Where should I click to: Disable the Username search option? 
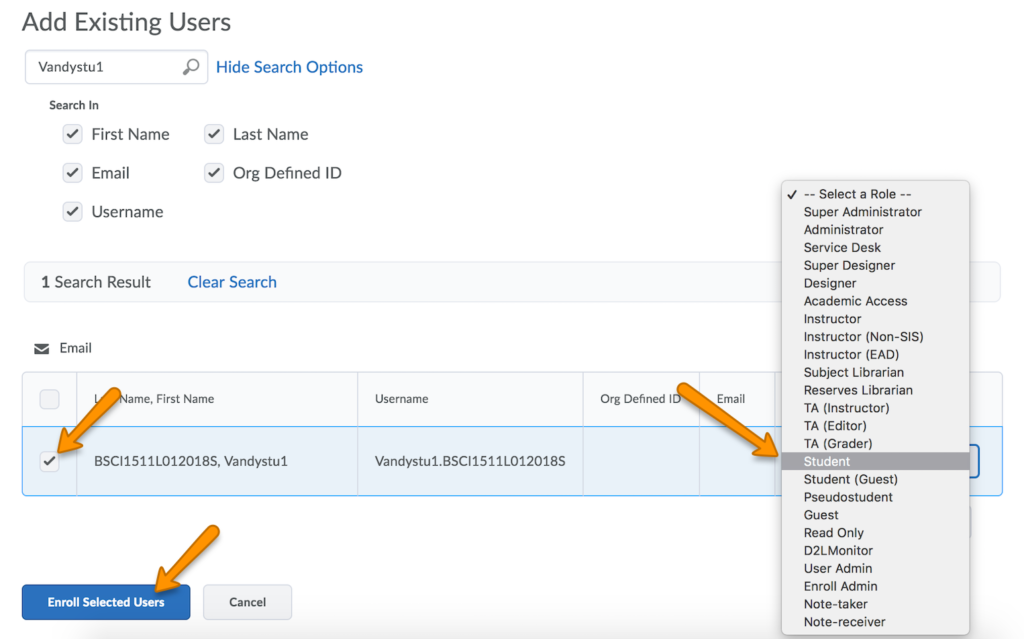(73, 211)
